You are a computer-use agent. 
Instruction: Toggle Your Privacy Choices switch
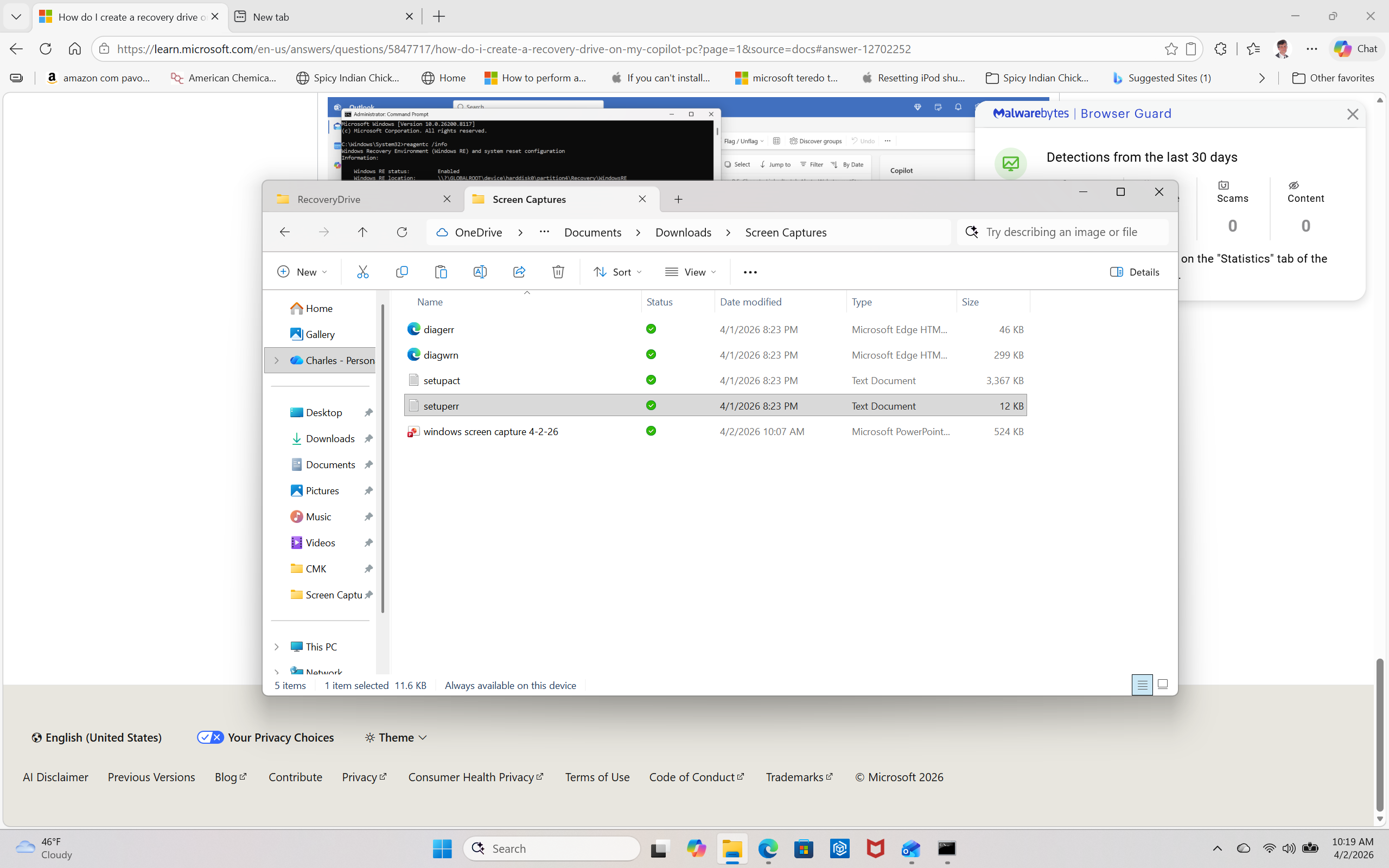pyautogui.click(x=210, y=737)
